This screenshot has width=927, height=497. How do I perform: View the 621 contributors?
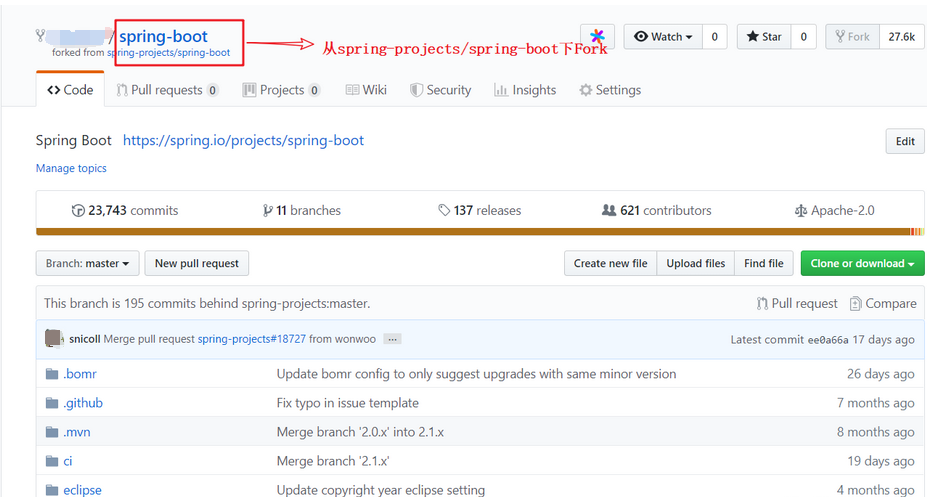pos(656,210)
